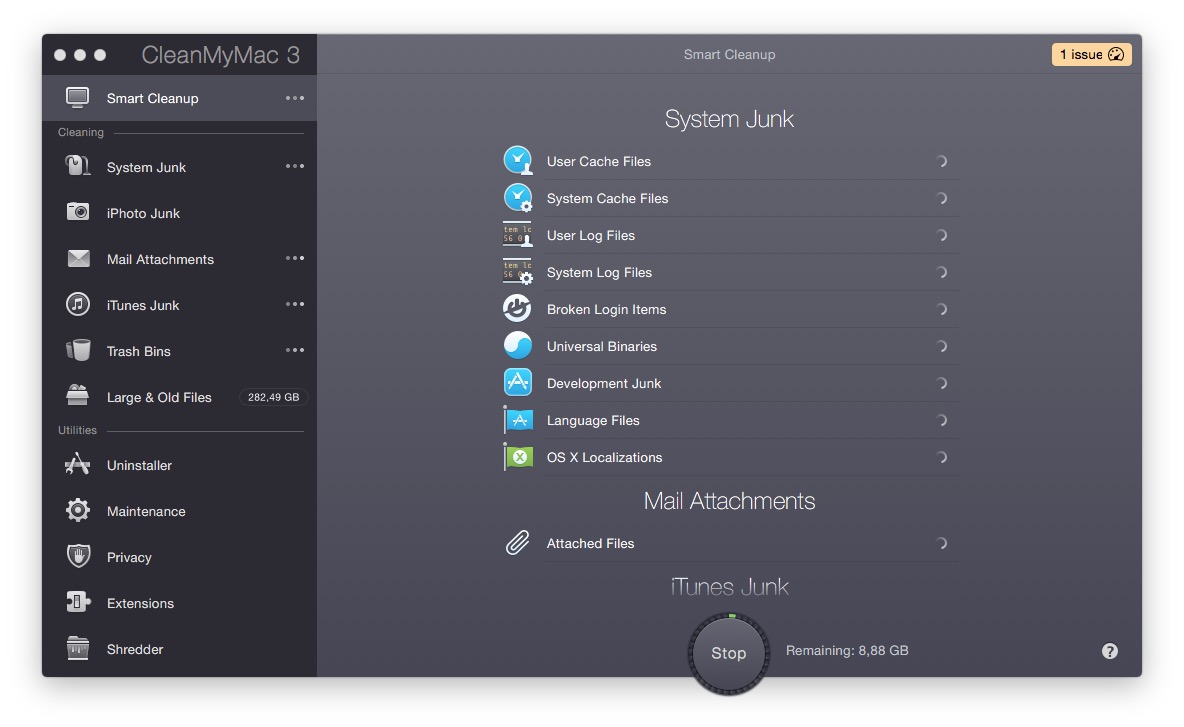Click the Universal Binaries icon
The image size is (1184, 727).
pos(518,346)
